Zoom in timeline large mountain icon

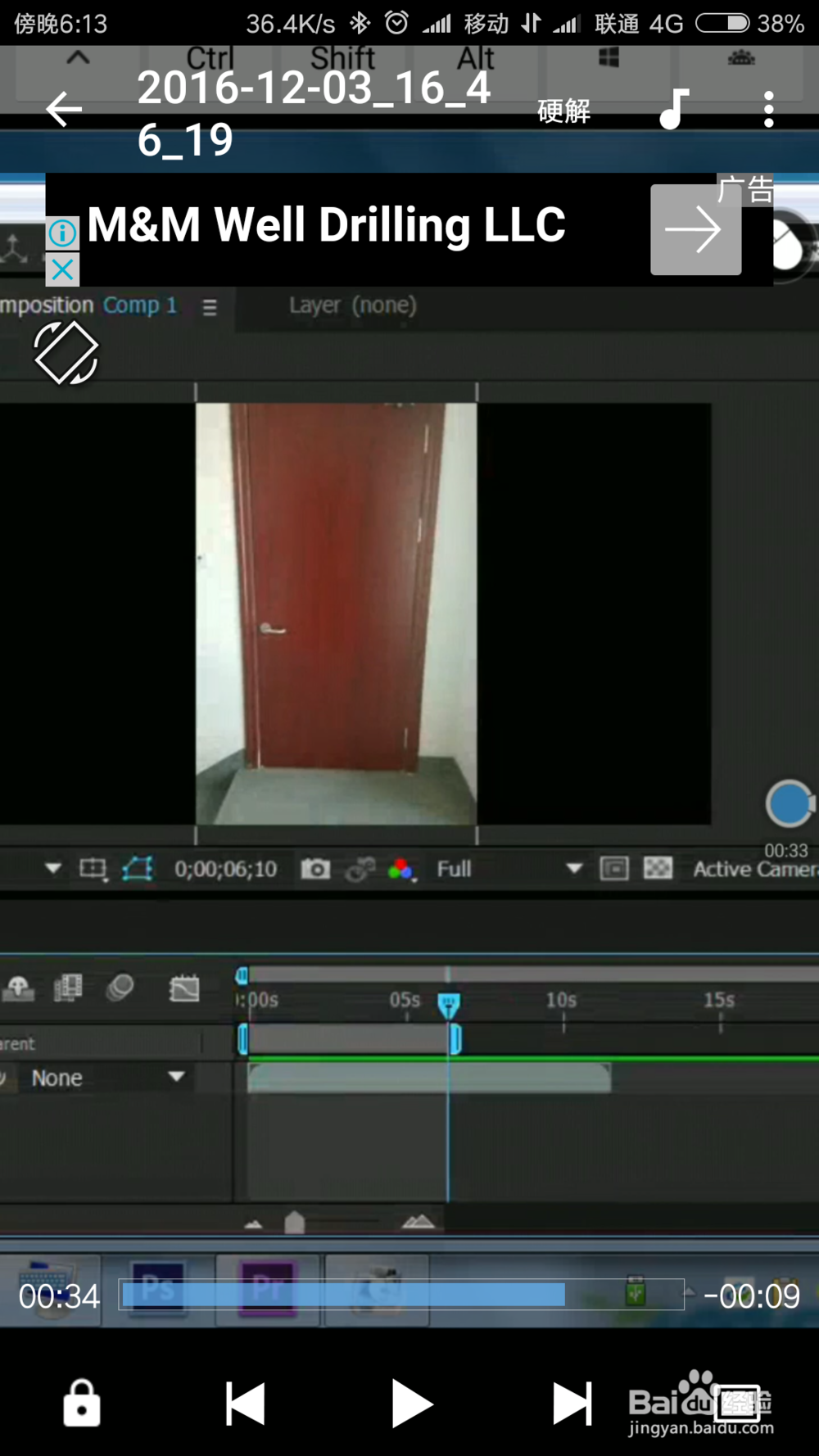tap(418, 1223)
